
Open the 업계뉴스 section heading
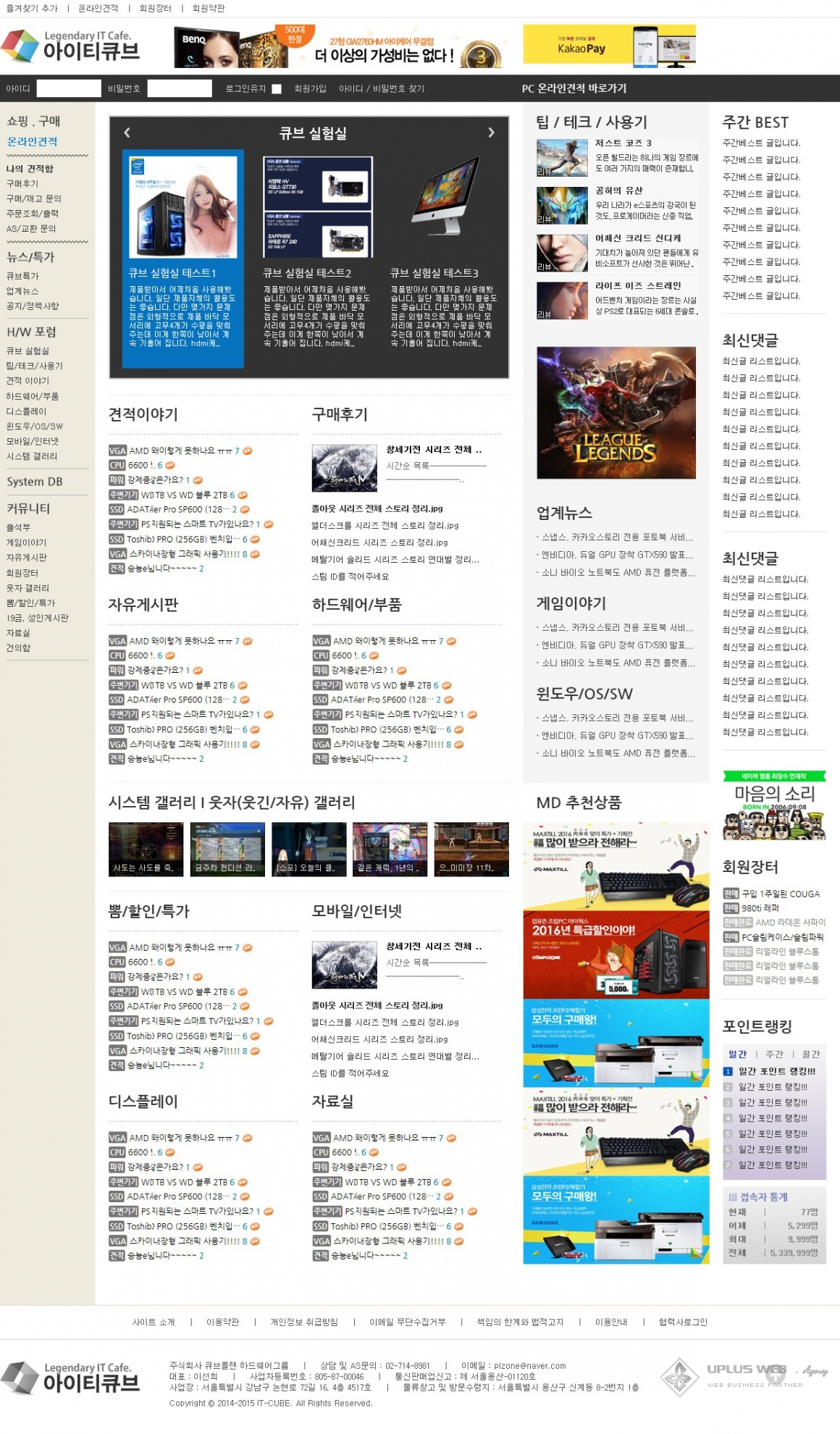[x=564, y=513]
